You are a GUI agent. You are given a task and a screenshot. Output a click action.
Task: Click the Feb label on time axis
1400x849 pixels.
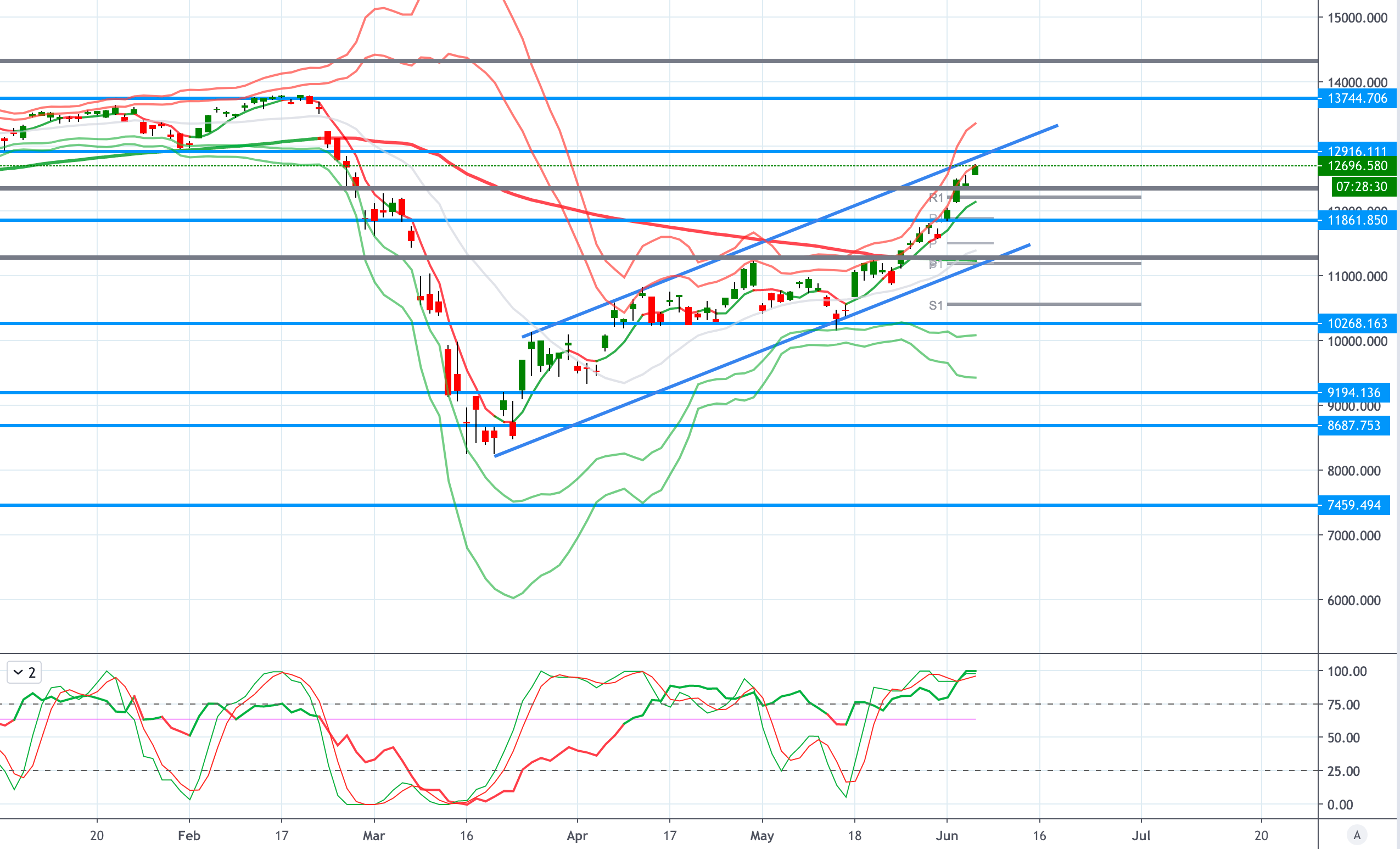pyautogui.click(x=189, y=835)
